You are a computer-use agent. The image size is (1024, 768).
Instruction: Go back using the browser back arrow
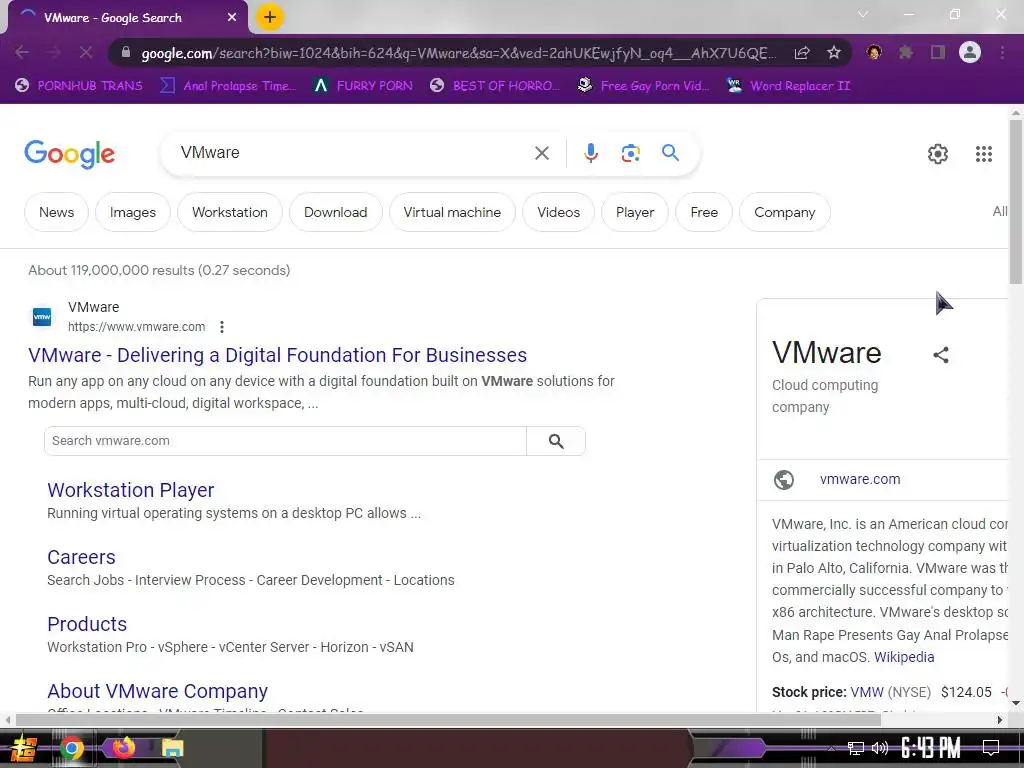click(22, 52)
